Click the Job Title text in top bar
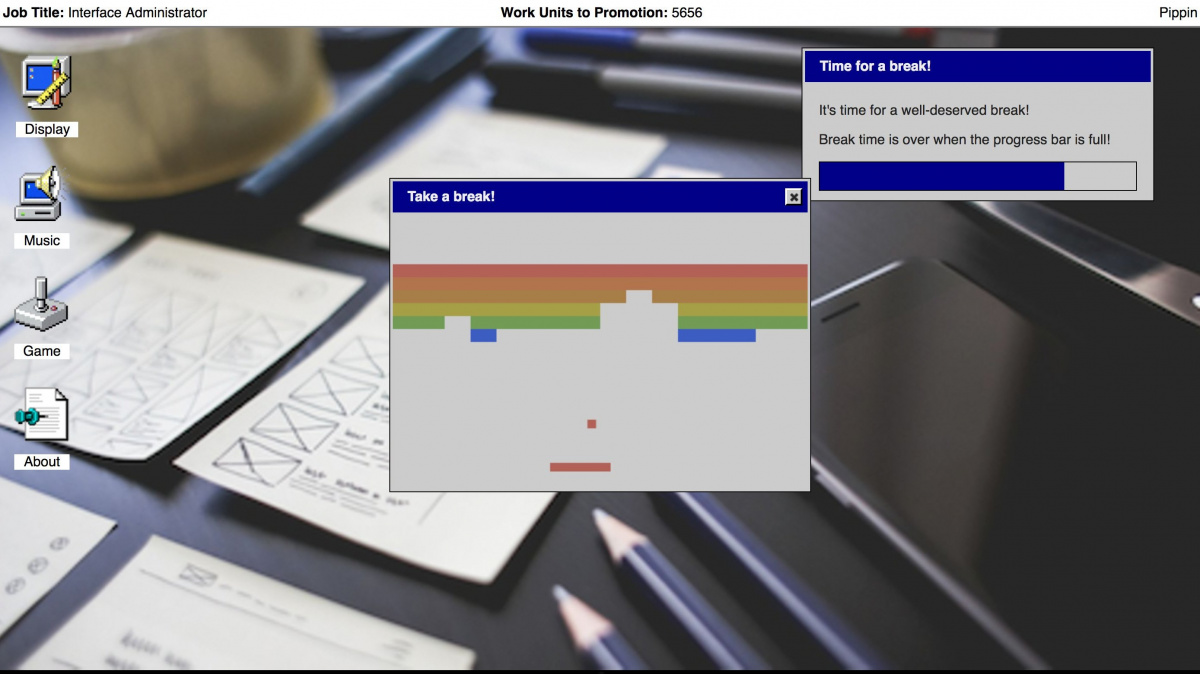 [105, 12]
